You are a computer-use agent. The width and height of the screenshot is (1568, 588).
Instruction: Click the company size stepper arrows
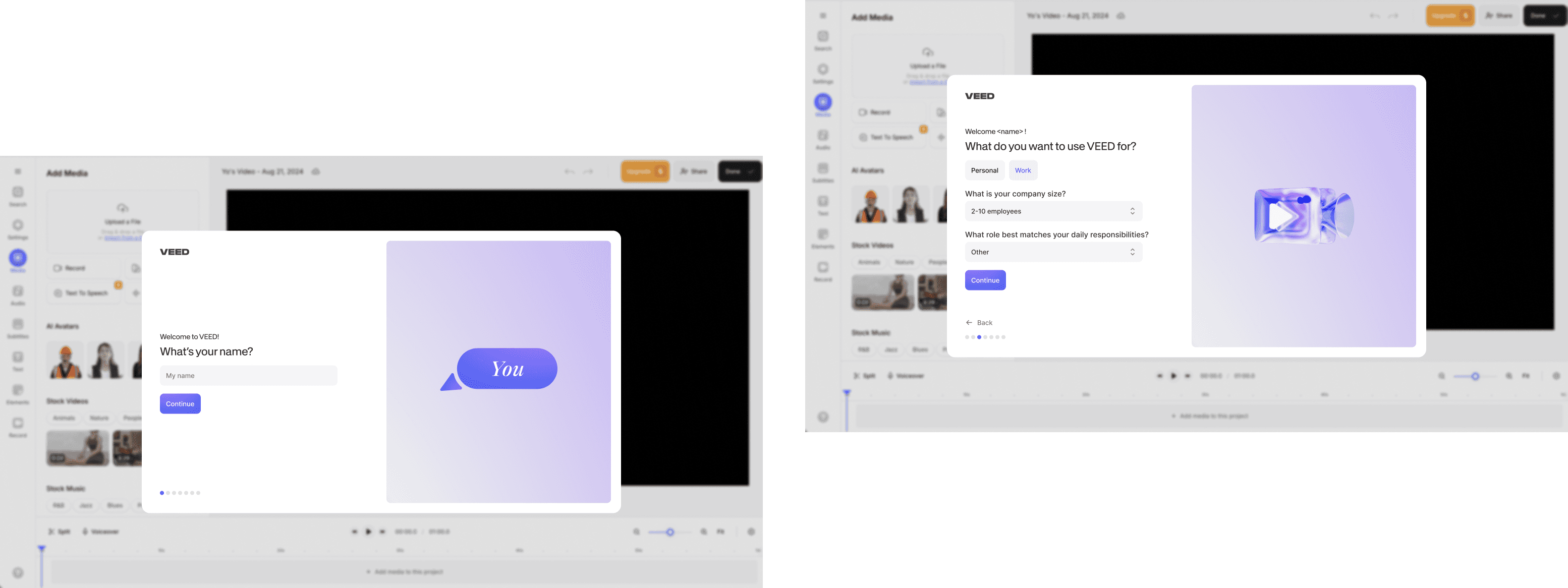(1132, 211)
